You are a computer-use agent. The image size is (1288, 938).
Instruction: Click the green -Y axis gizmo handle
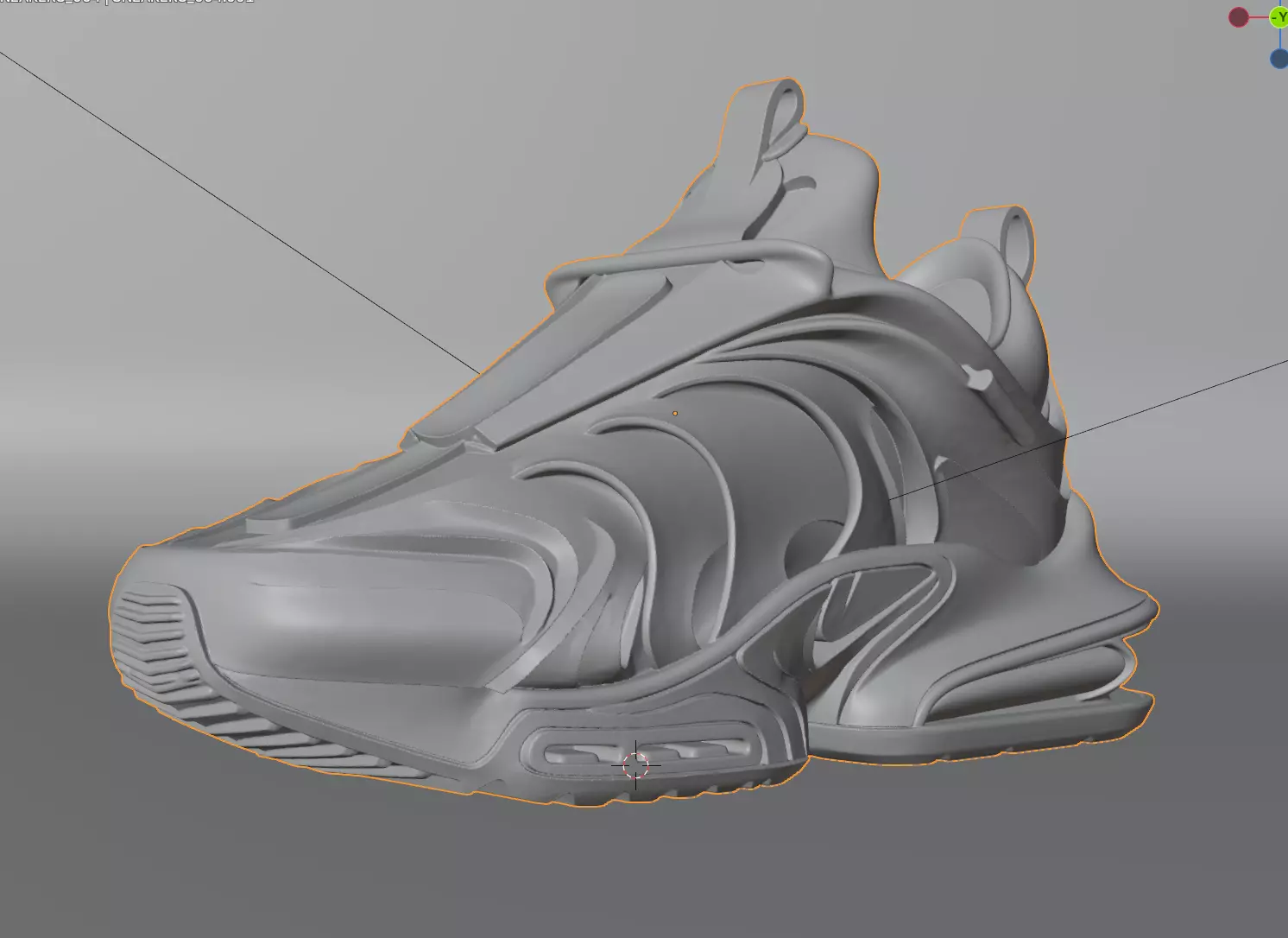(x=1279, y=17)
